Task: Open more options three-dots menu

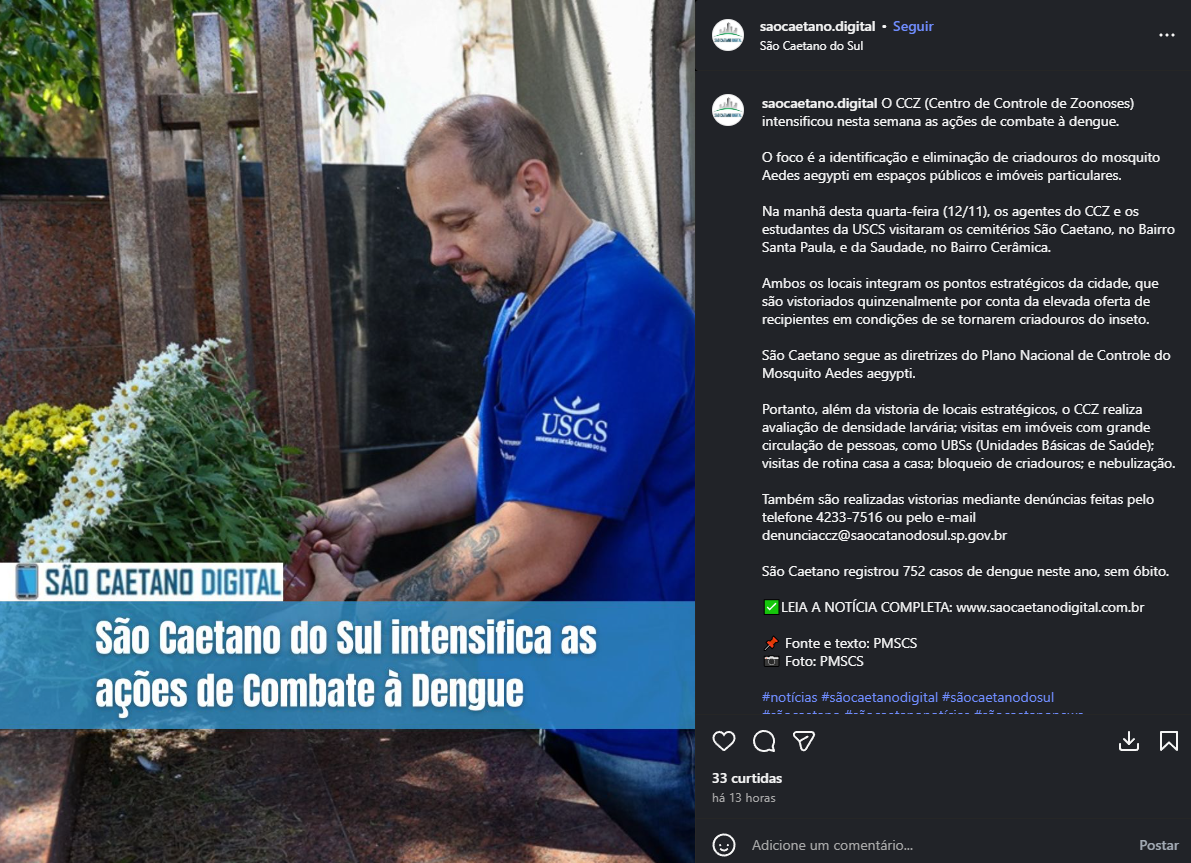Action: (x=1167, y=35)
